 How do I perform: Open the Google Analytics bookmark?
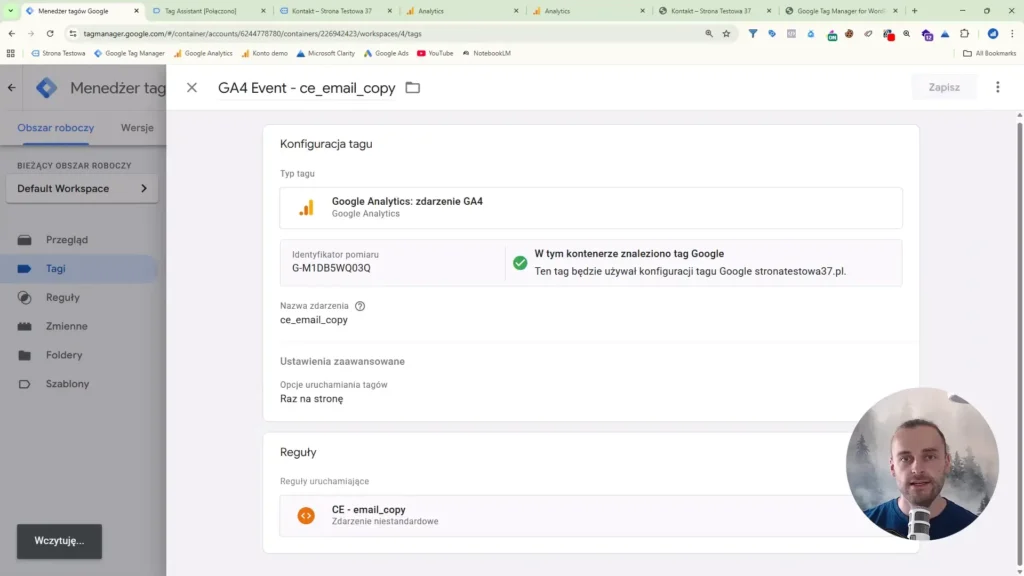pyautogui.click(x=202, y=53)
